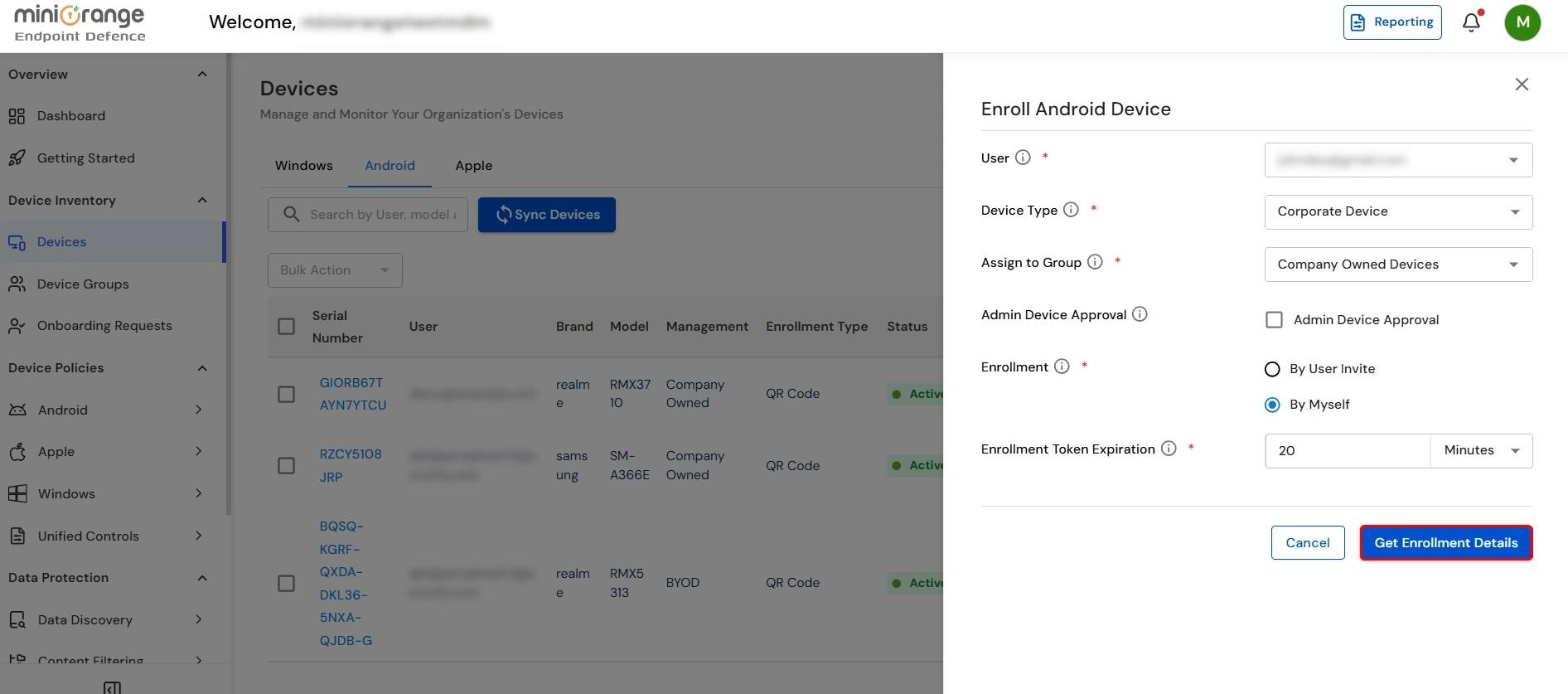Image resolution: width=1568 pixels, height=694 pixels.
Task: Open Devices in the sidebar
Action: coord(111,242)
